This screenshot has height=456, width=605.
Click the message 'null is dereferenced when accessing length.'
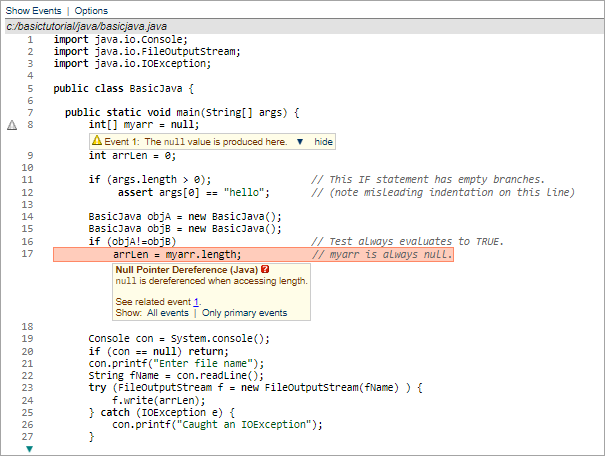(211, 281)
